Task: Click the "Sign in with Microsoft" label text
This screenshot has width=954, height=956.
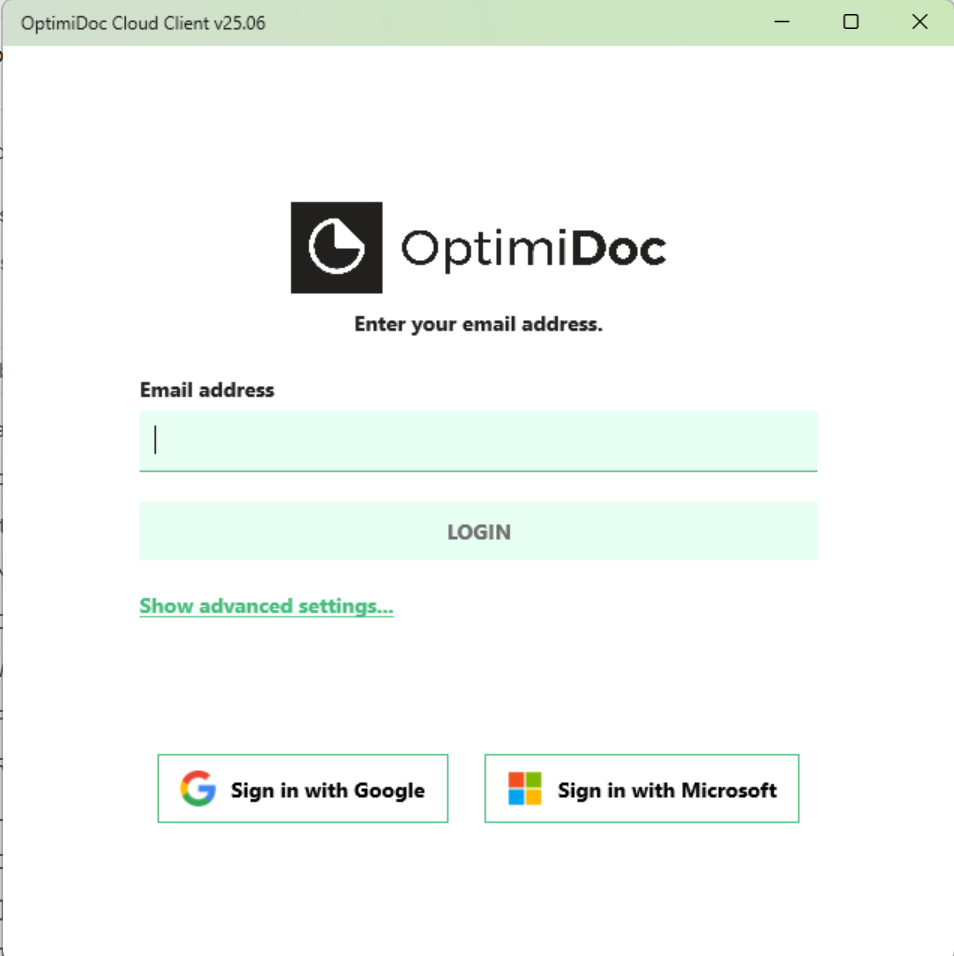Action: click(667, 790)
